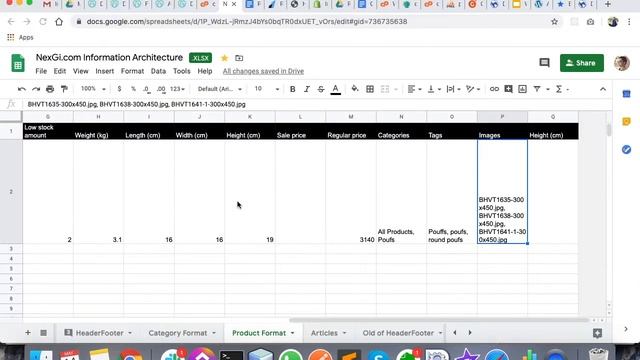640x360 pixels.
Task: Click the formula bar input
Action: pyautogui.click(x=317, y=104)
